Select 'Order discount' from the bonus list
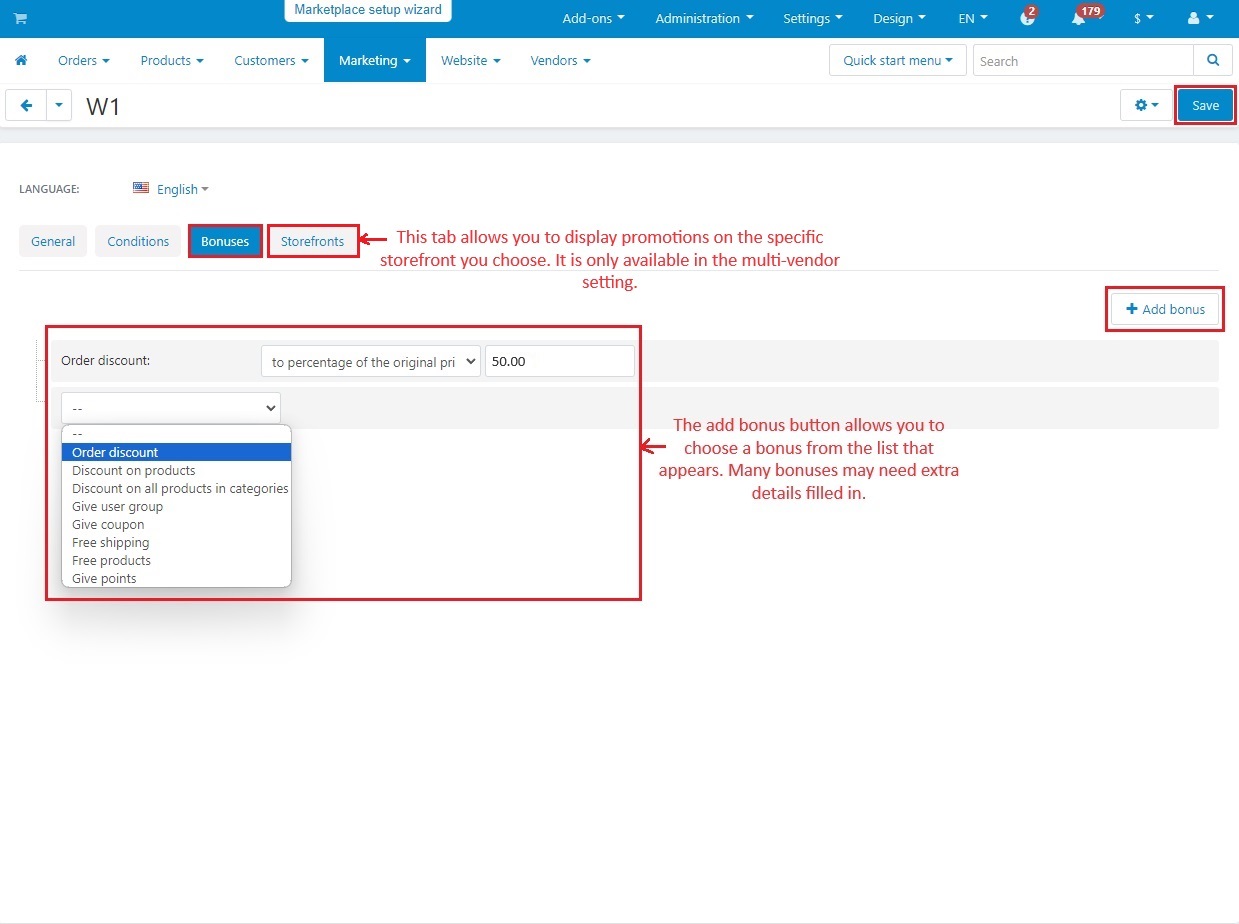 [176, 452]
